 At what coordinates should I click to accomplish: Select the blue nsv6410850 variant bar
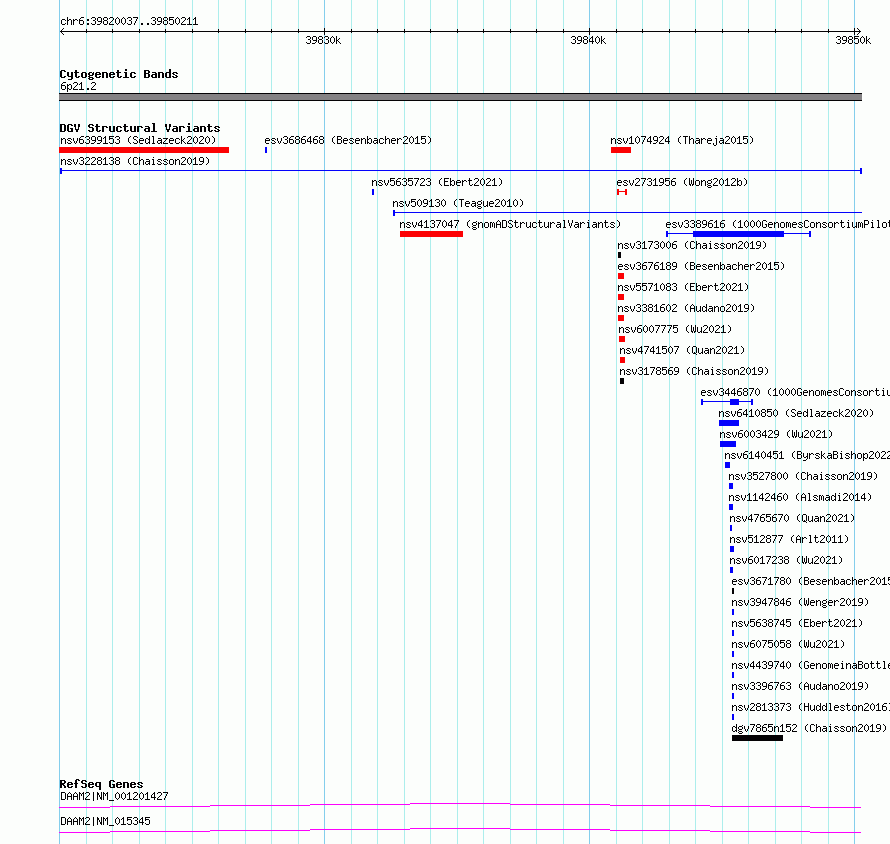(729, 423)
